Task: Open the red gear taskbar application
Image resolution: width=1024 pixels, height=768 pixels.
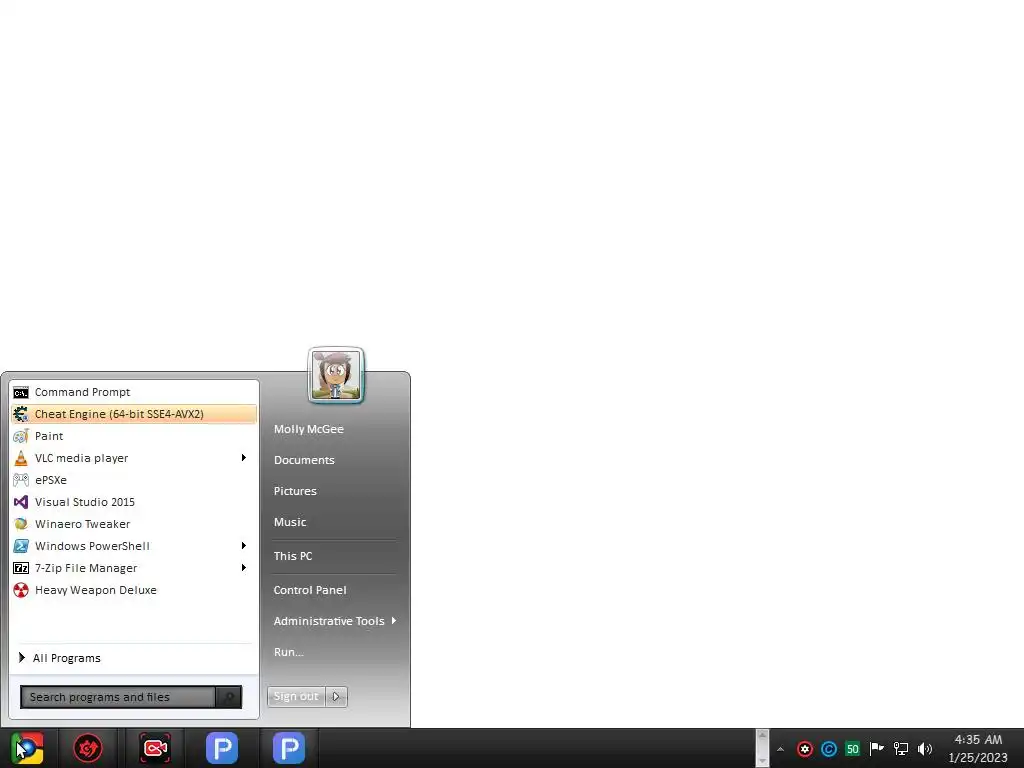Action: point(88,748)
